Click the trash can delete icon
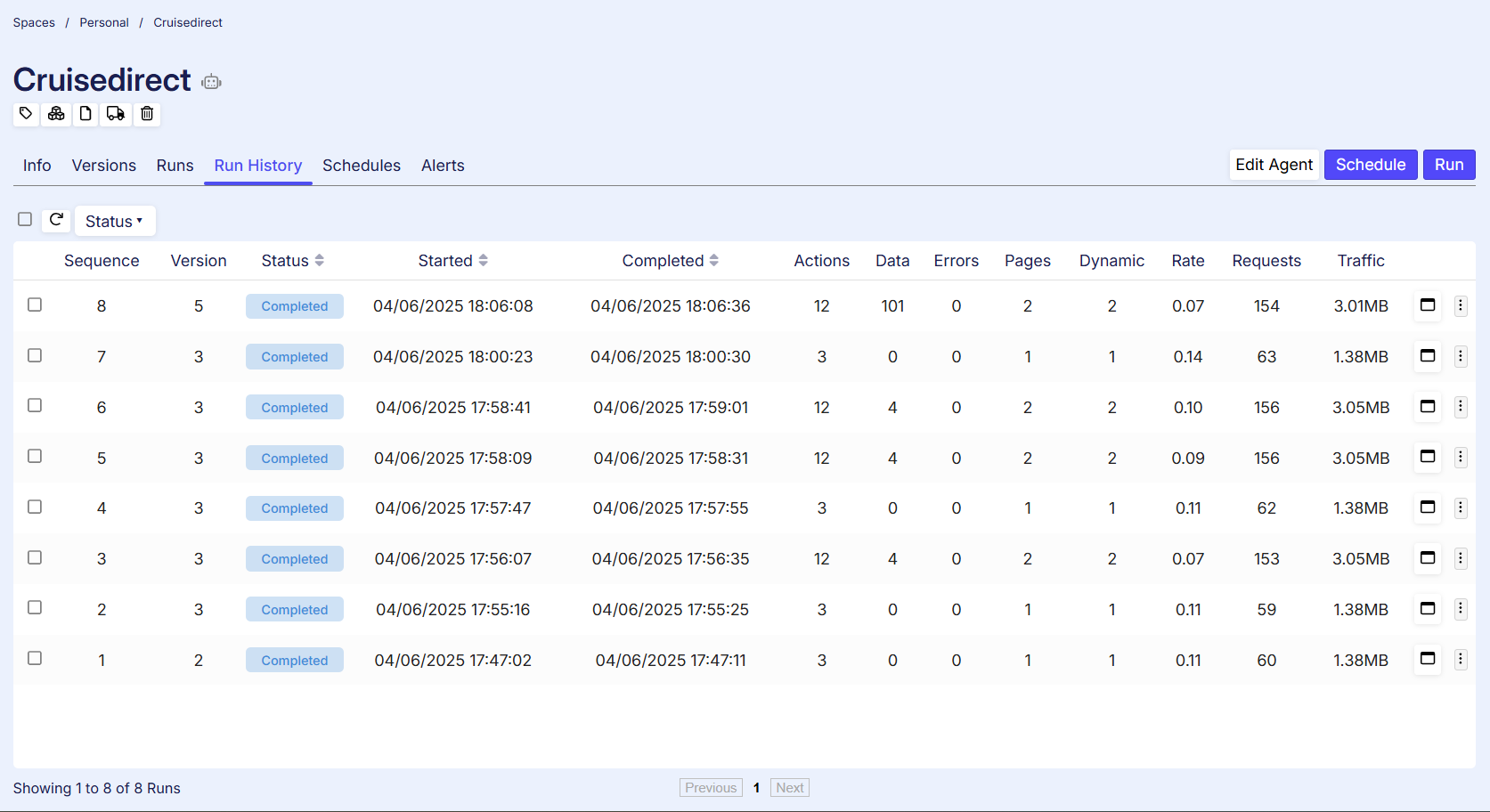The width and height of the screenshot is (1490, 812). [x=147, y=113]
